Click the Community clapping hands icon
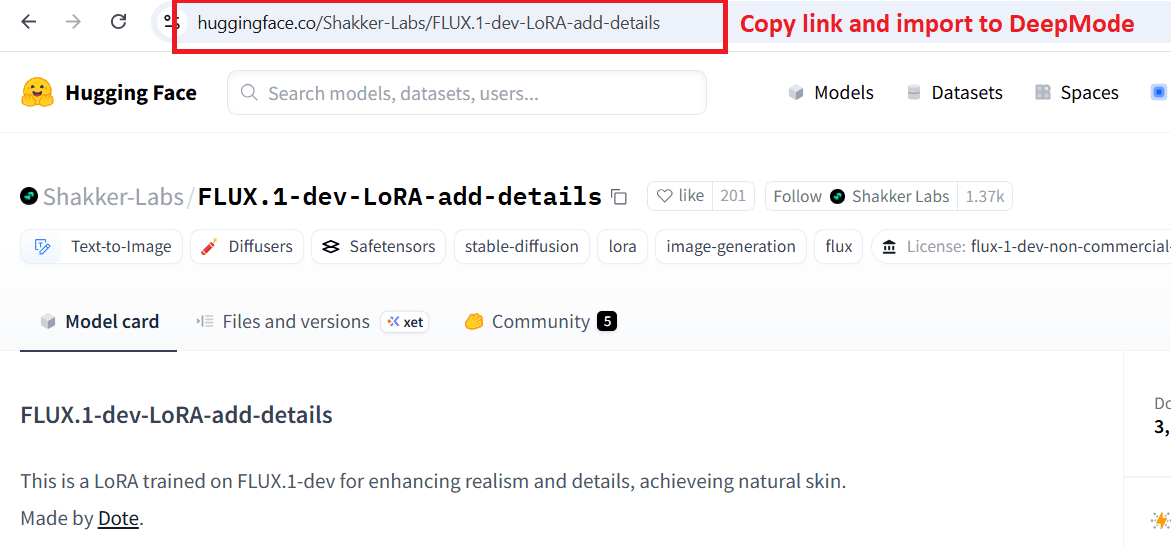1171x548 pixels. coord(474,322)
